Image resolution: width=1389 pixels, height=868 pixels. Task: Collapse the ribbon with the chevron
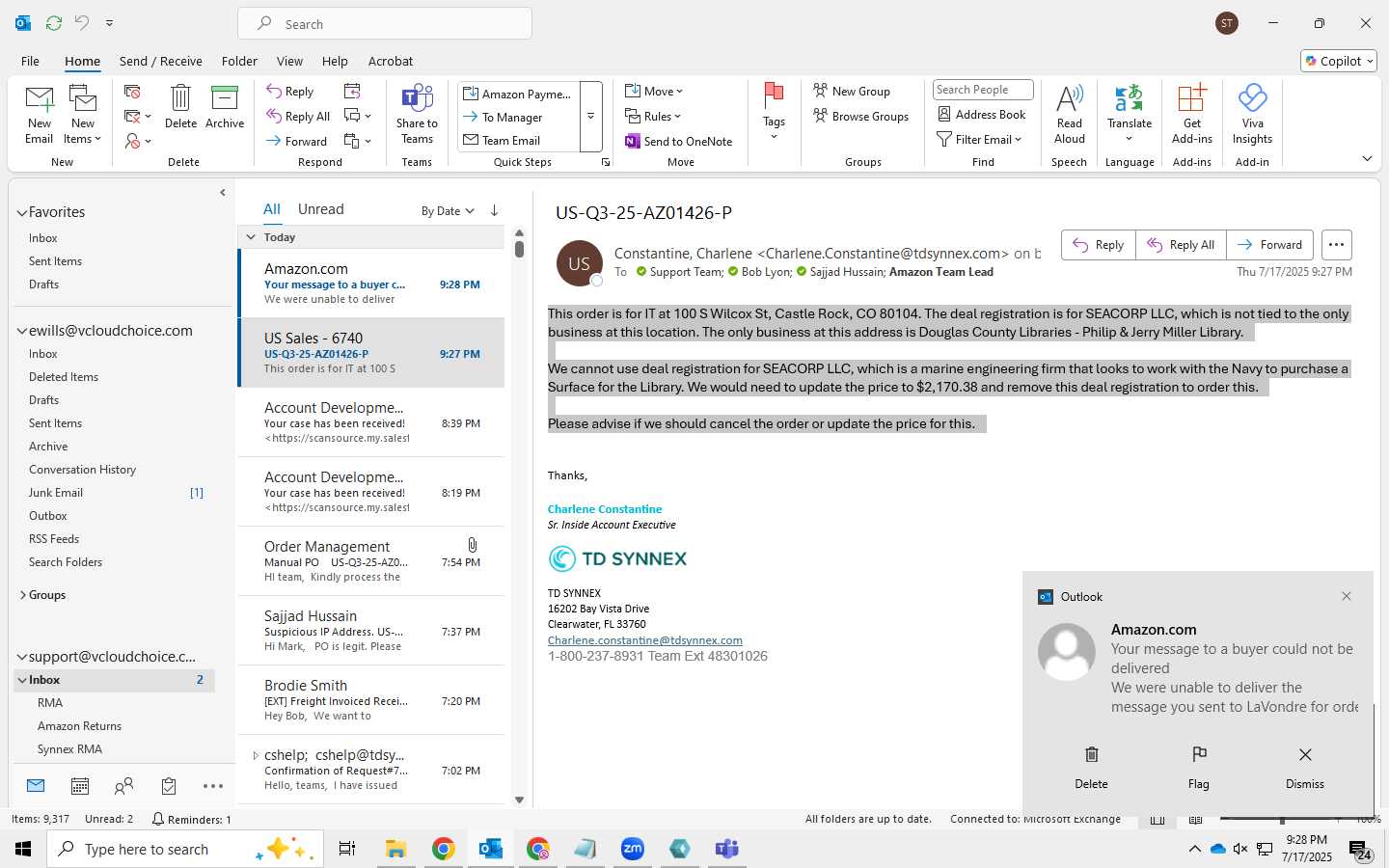coord(1367,158)
